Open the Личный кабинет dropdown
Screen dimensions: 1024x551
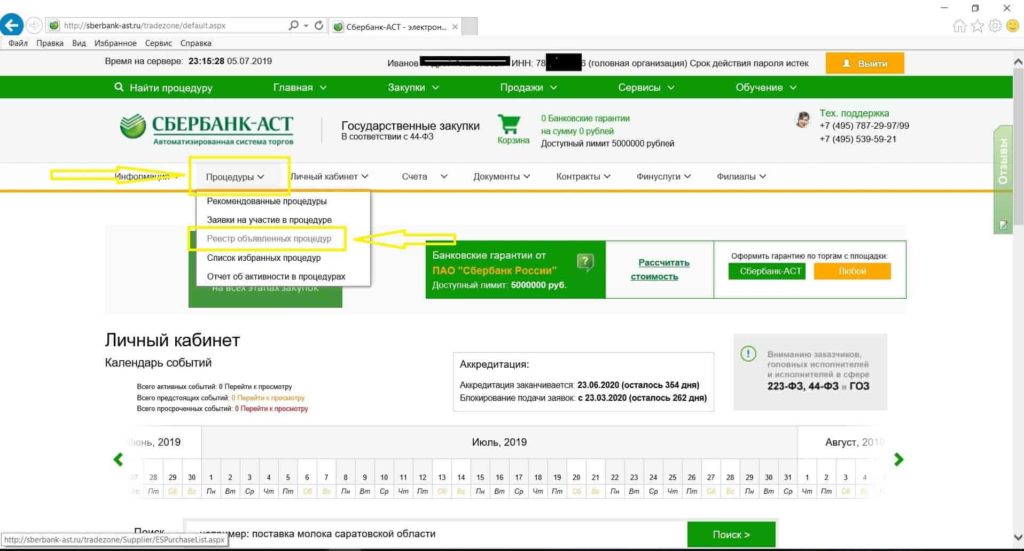pos(329,176)
